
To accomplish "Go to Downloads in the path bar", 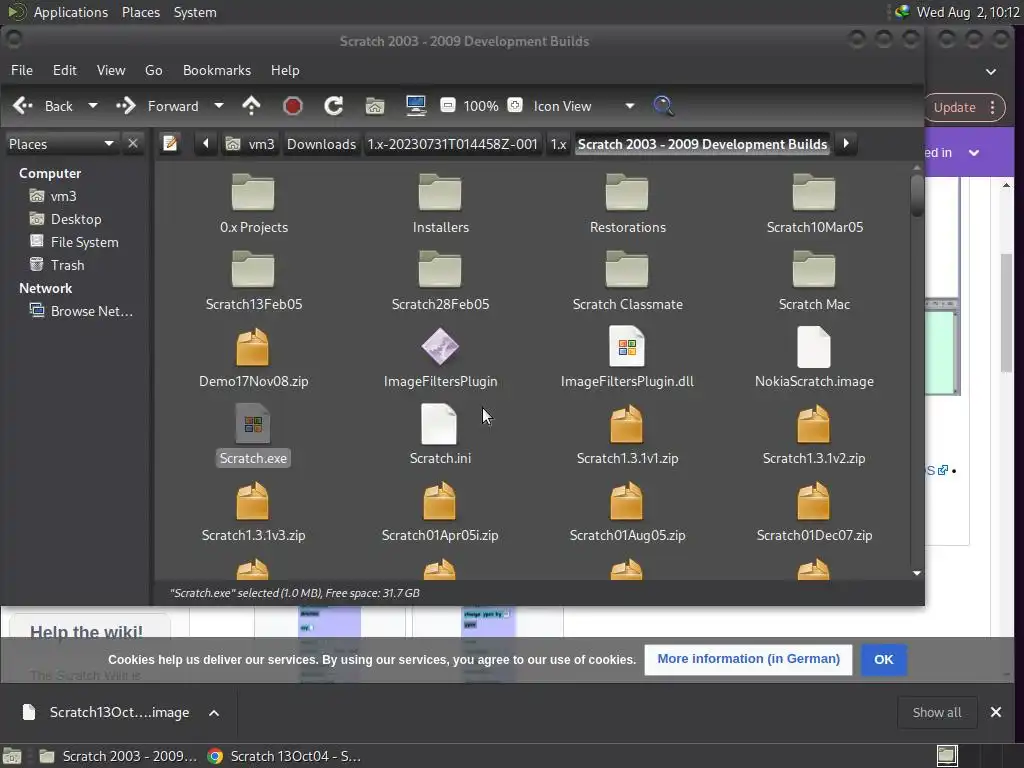I will coord(321,144).
